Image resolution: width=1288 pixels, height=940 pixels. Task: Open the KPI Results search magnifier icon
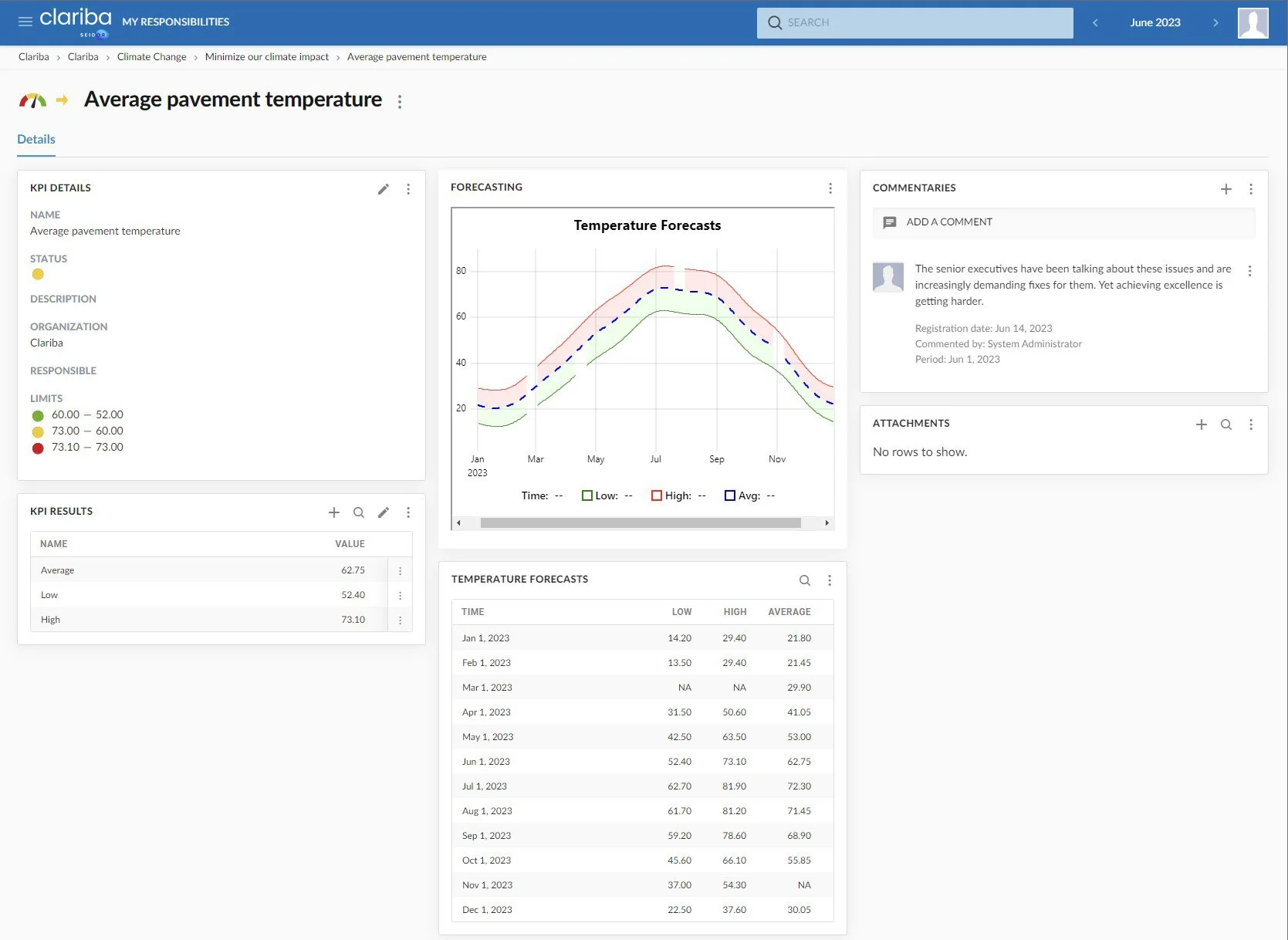[359, 512]
